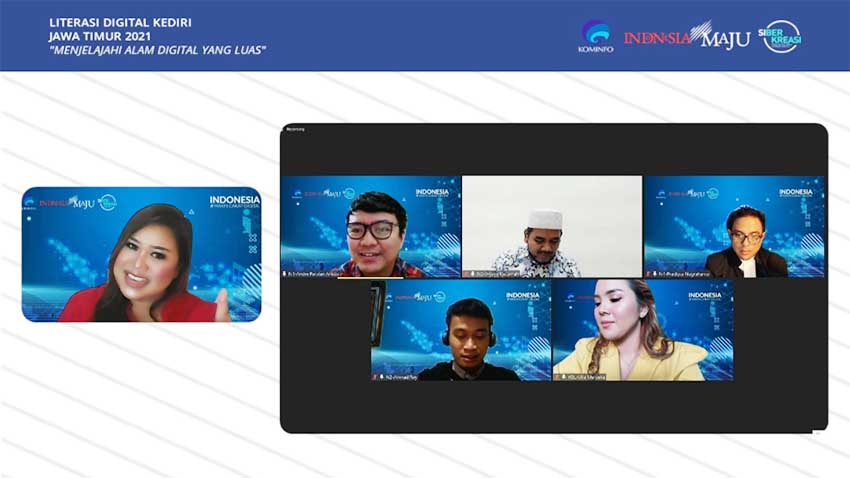Viewport: 850px width, 478px height.
Task: Select video tile of participant in yellow blazer
Action: pos(642,328)
